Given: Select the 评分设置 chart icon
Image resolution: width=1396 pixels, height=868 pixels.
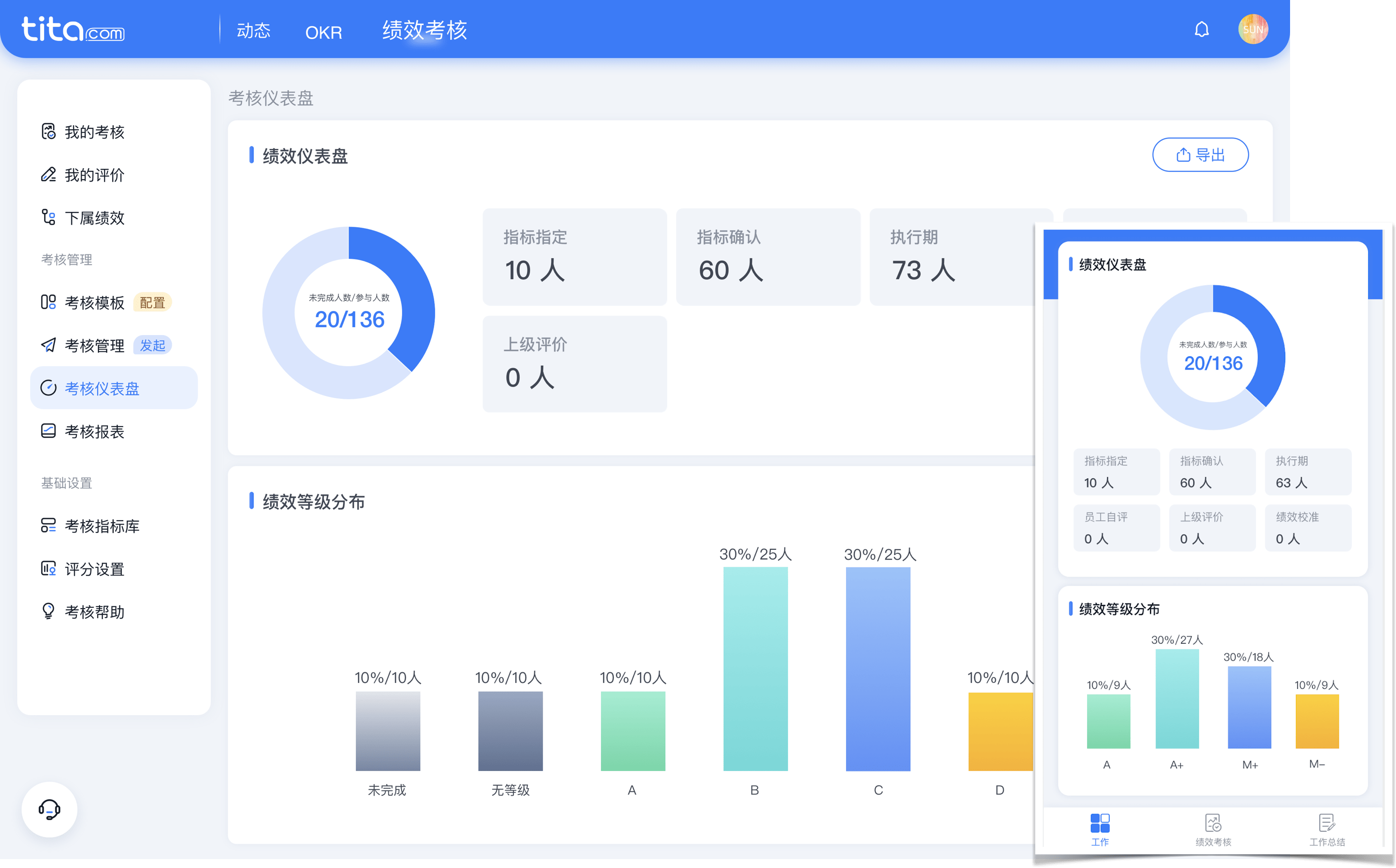Looking at the screenshot, I should (x=49, y=569).
